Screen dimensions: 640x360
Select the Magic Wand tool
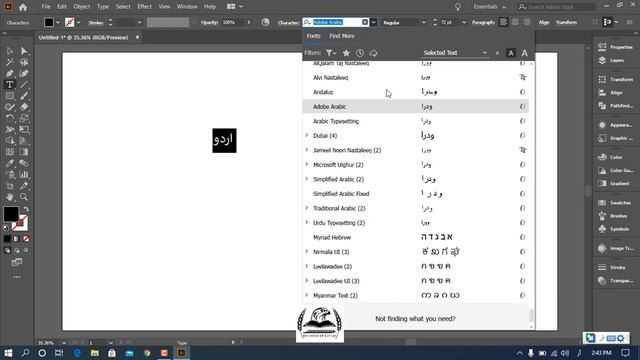pyautogui.click(x=9, y=62)
